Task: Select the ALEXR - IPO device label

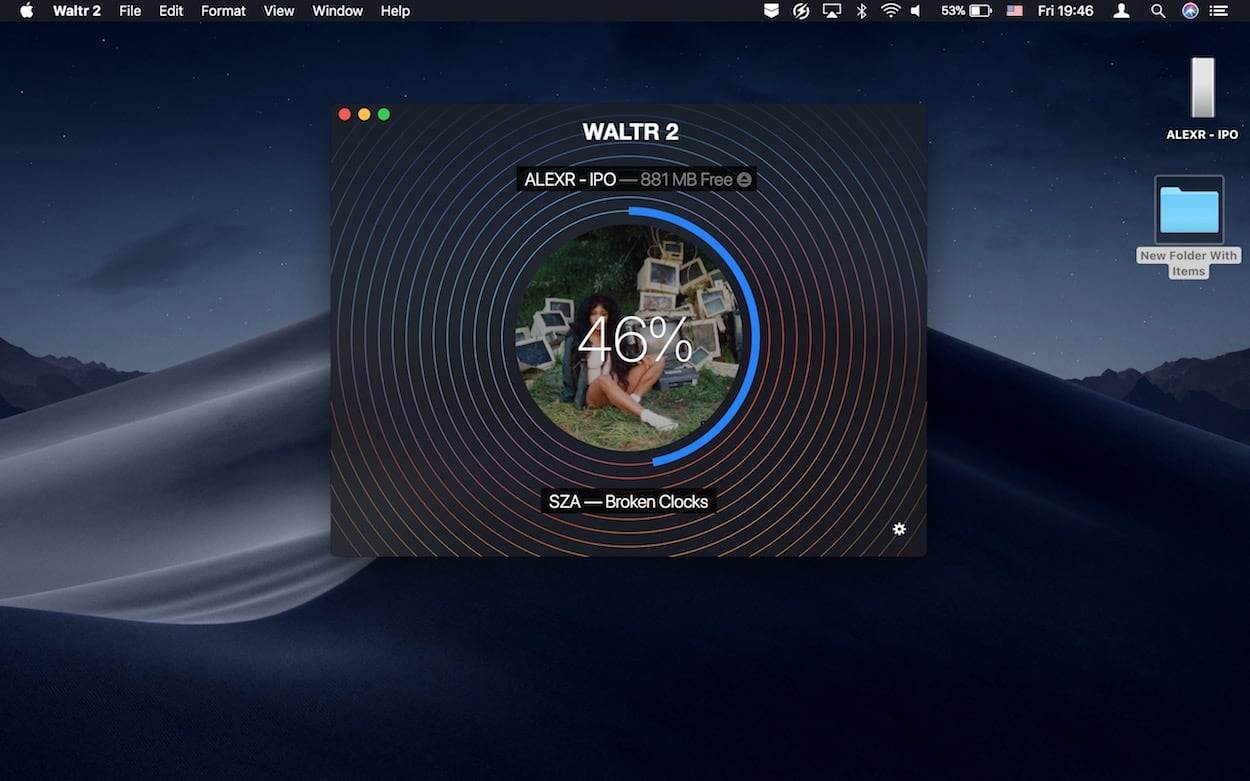Action: pos(570,180)
